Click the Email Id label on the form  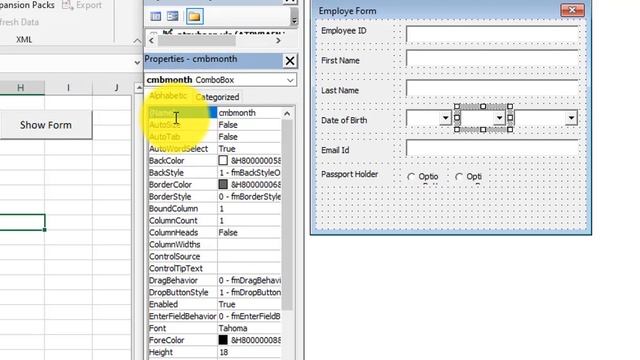coord(335,150)
